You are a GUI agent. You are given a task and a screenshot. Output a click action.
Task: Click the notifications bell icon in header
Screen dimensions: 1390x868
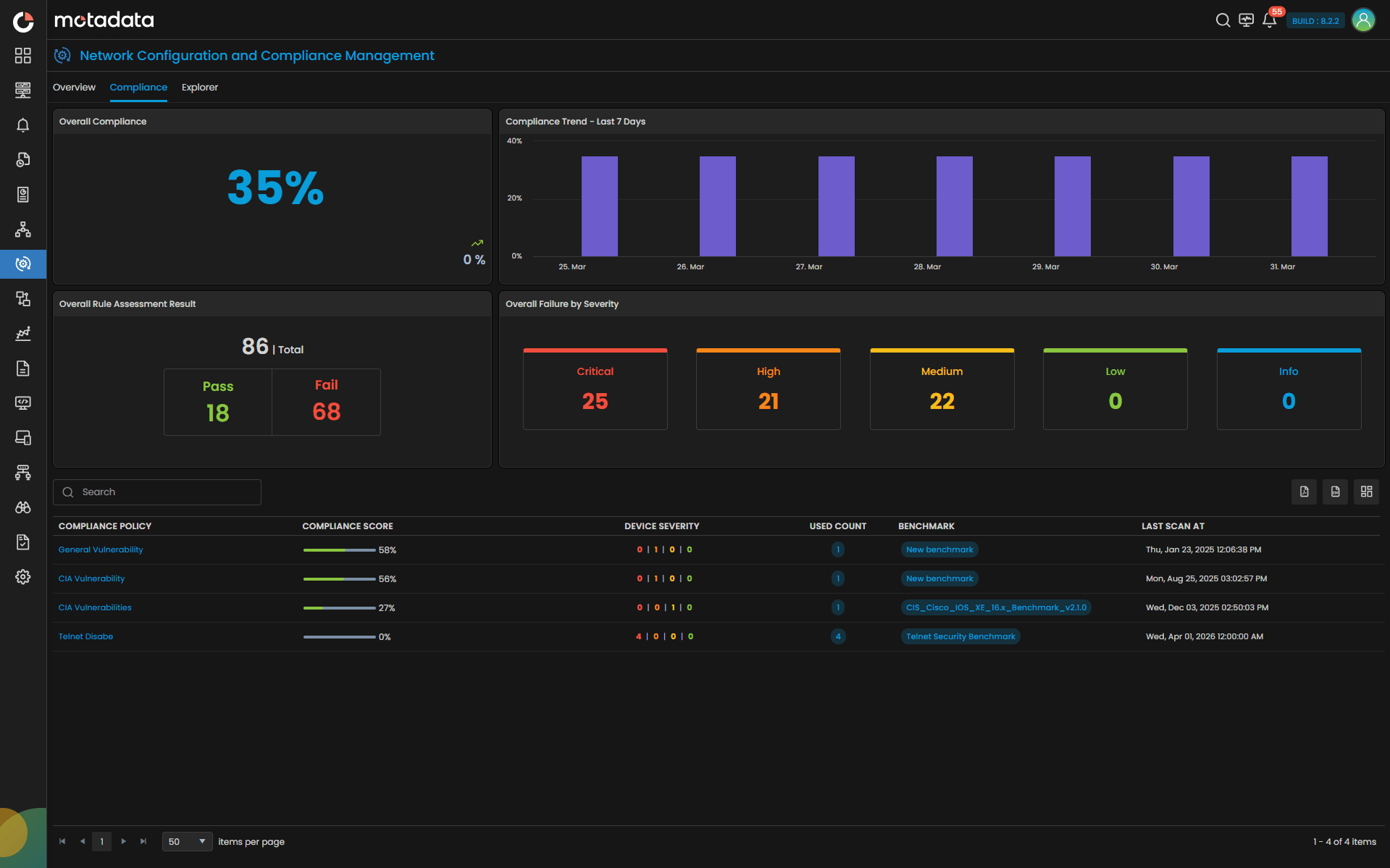tap(1269, 20)
